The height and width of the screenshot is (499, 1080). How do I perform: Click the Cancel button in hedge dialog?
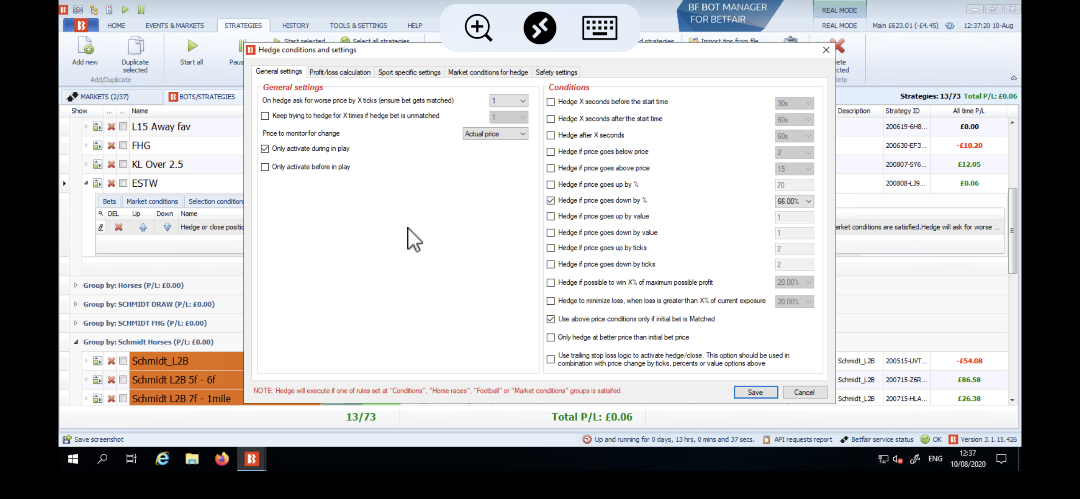804,392
